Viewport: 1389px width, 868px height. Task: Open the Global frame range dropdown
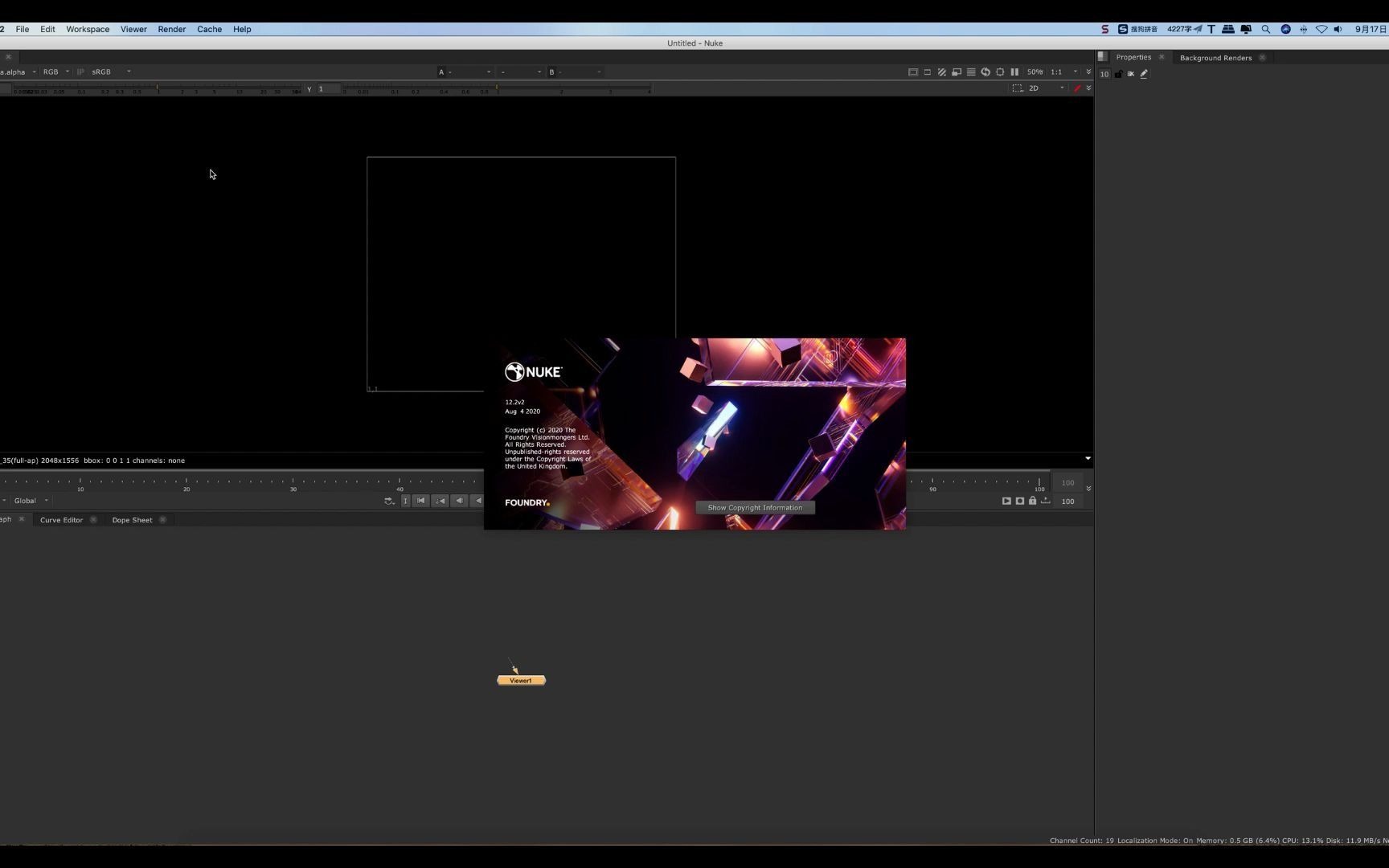tap(31, 501)
